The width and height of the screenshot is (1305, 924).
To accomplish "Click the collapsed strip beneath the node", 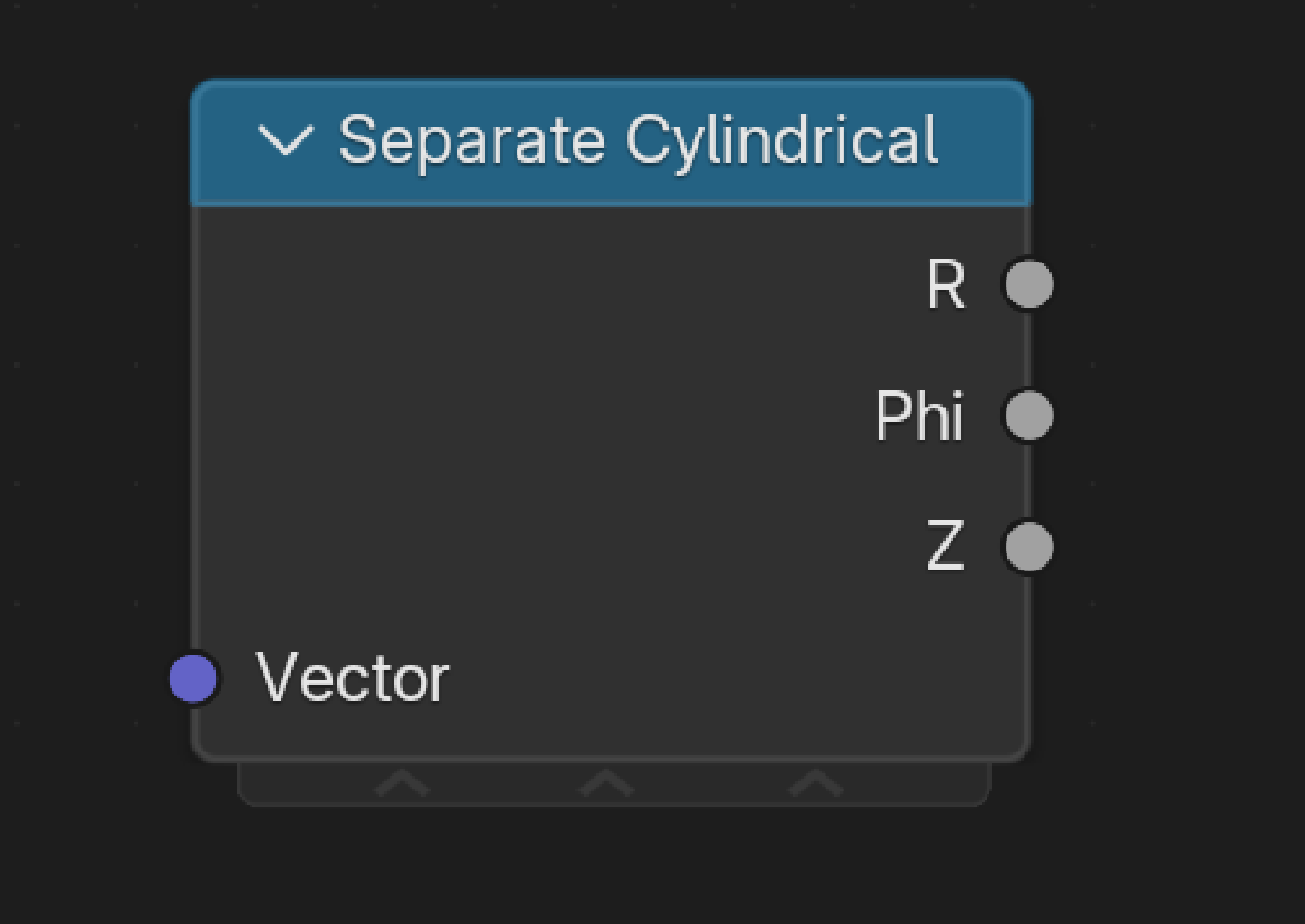I will point(614,784).
